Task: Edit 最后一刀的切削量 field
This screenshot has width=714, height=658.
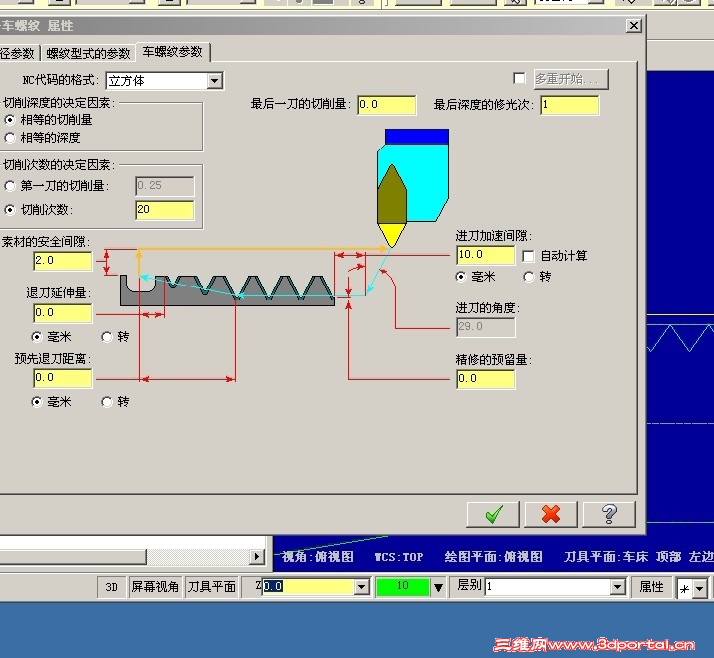Action: click(x=387, y=105)
